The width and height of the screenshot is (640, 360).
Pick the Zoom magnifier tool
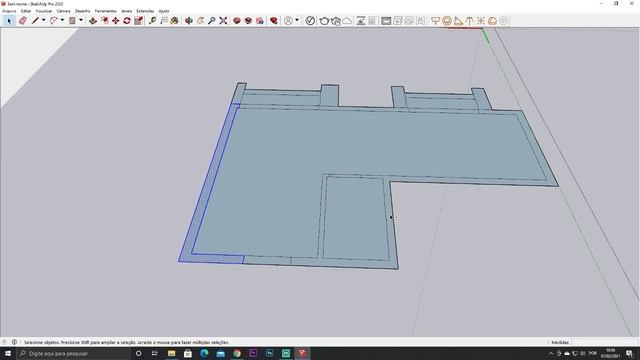tap(211, 20)
